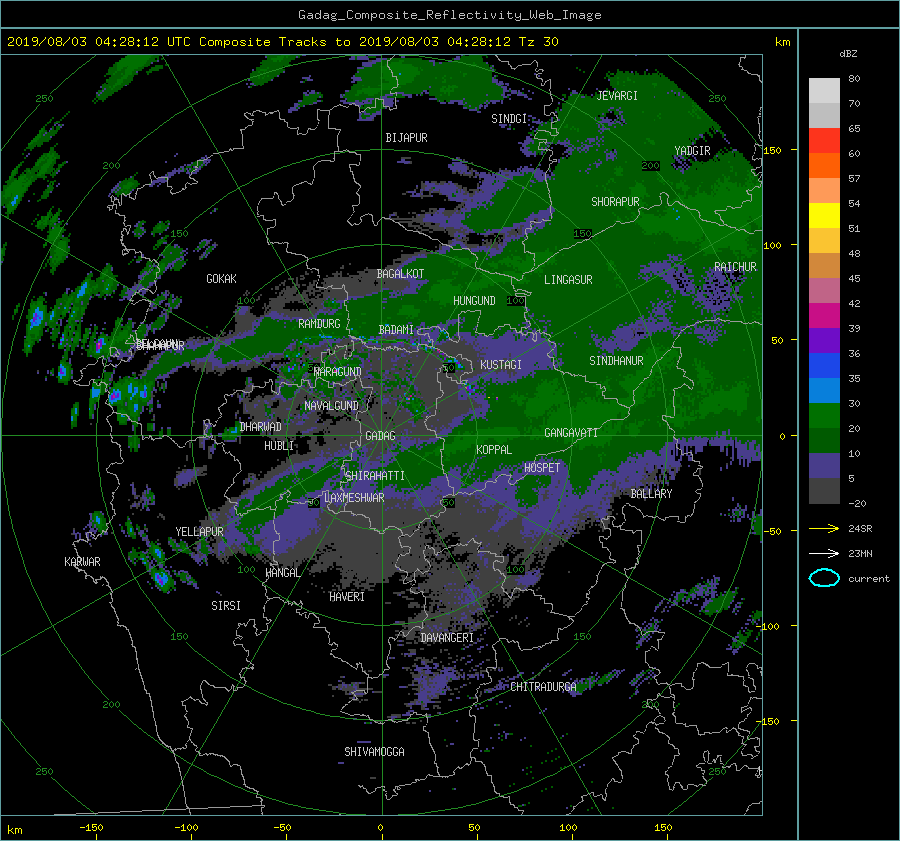Click the GANGAVATI city label

coord(571,433)
